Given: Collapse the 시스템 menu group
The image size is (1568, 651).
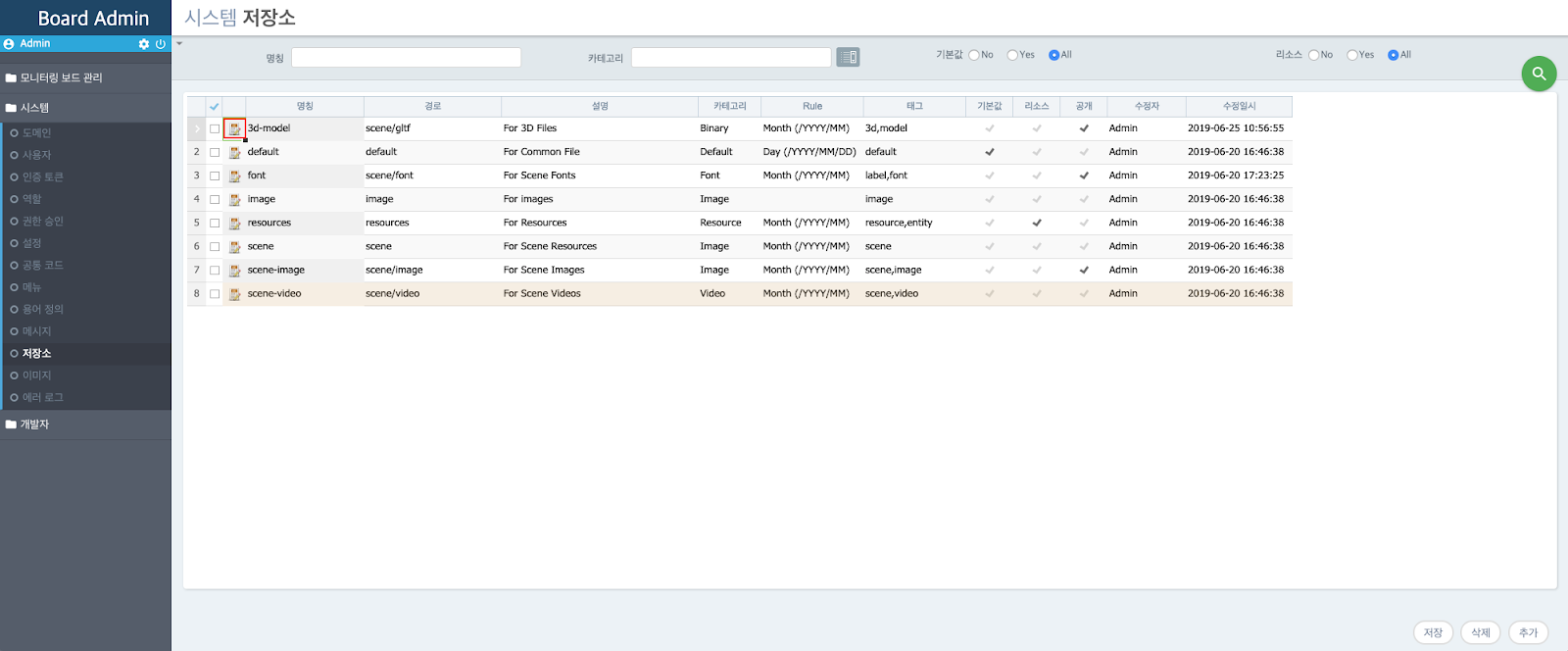Looking at the screenshot, I should click(x=85, y=108).
